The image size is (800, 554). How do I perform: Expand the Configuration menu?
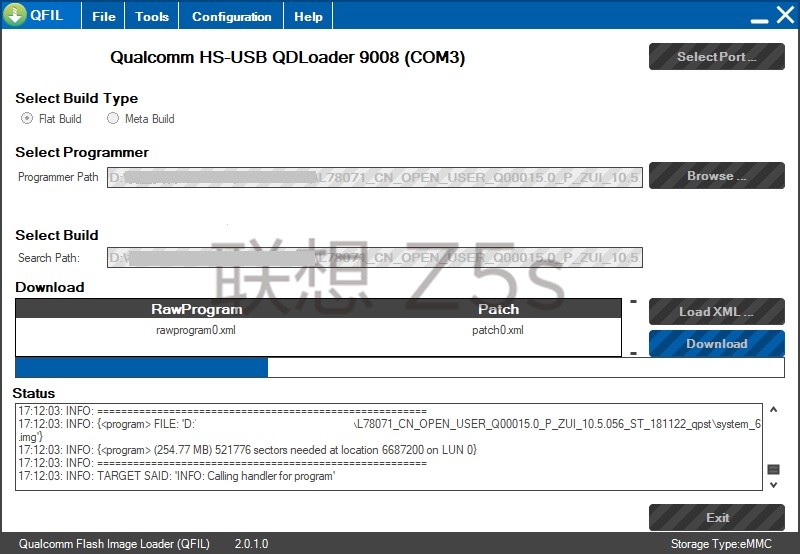(x=231, y=16)
